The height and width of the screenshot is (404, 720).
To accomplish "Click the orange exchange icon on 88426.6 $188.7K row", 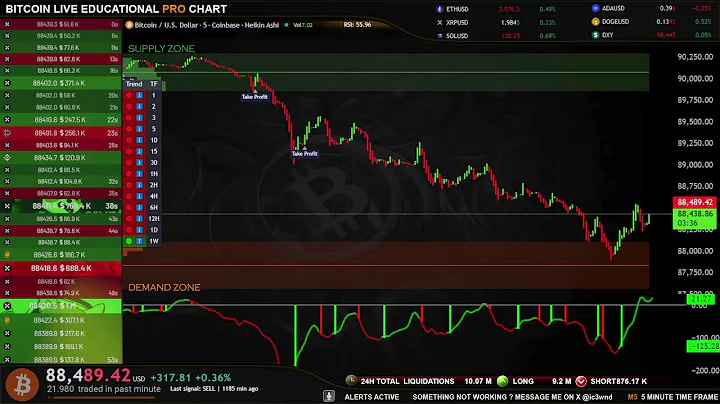I will coord(7,254).
